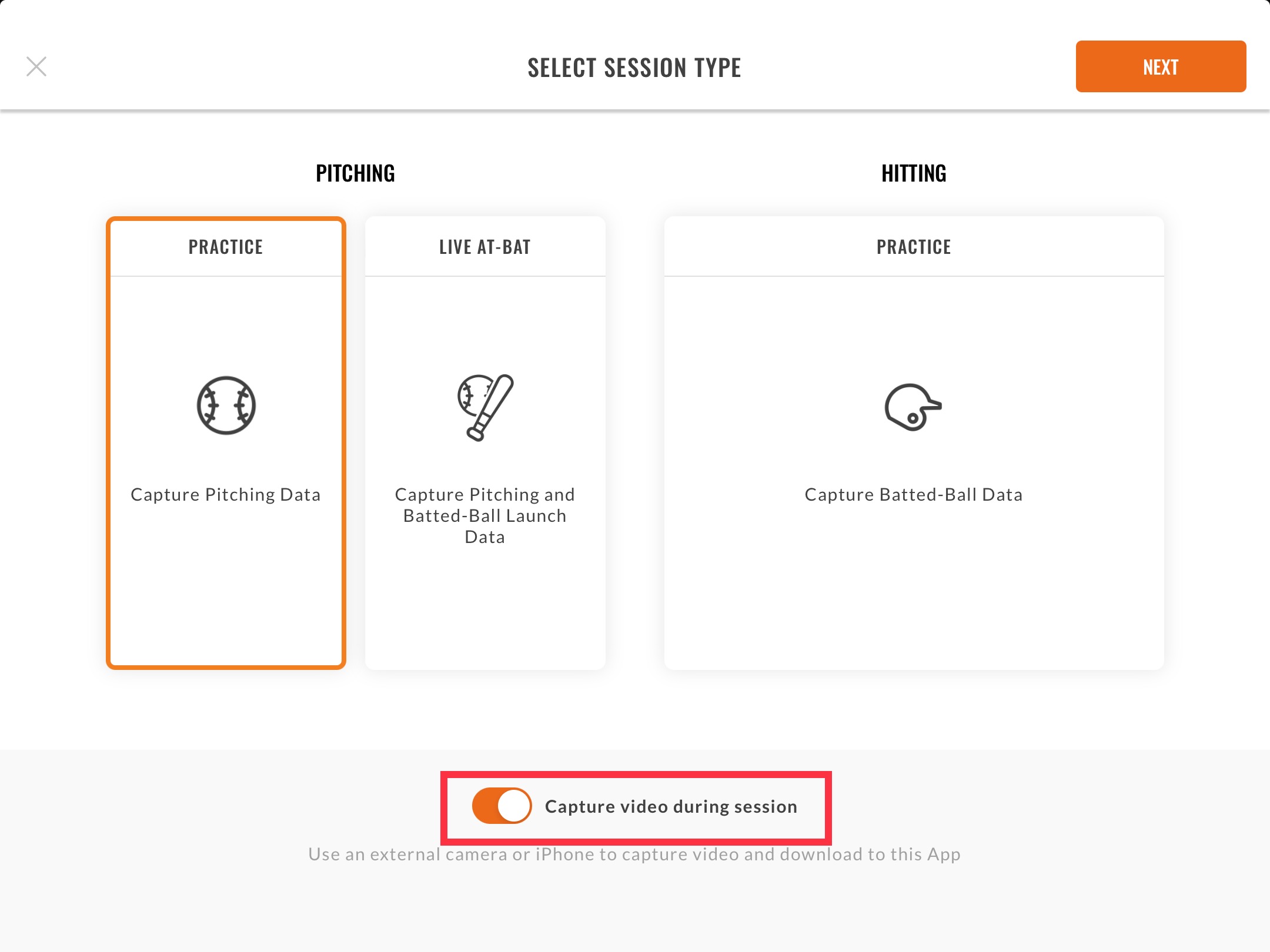The width and height of the screenshot is (1270, 952).
Task: Click the SELECT SESSION TYPE title
Action: click(x=634, y=68)
